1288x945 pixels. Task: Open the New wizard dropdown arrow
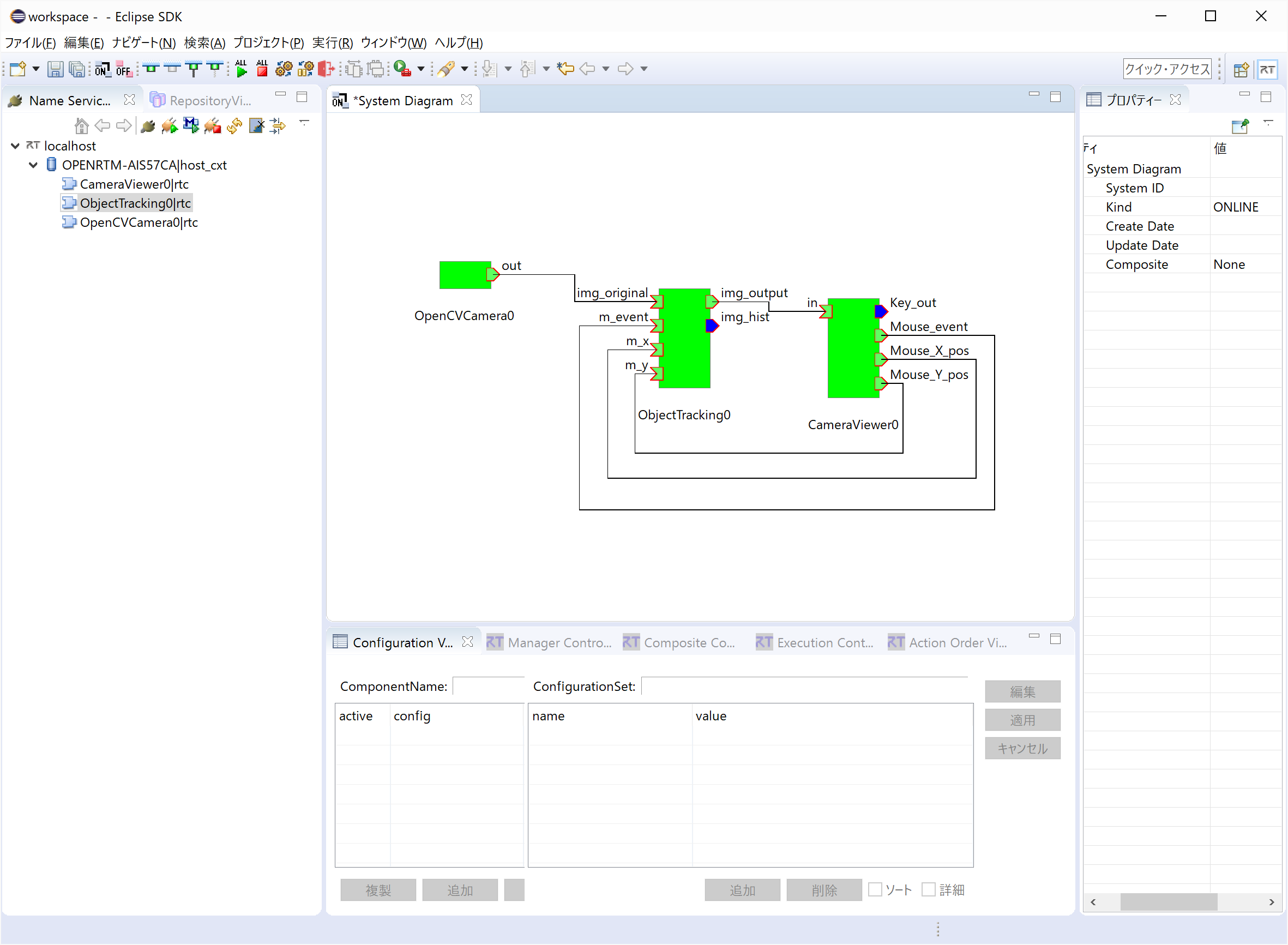point(35,69)
